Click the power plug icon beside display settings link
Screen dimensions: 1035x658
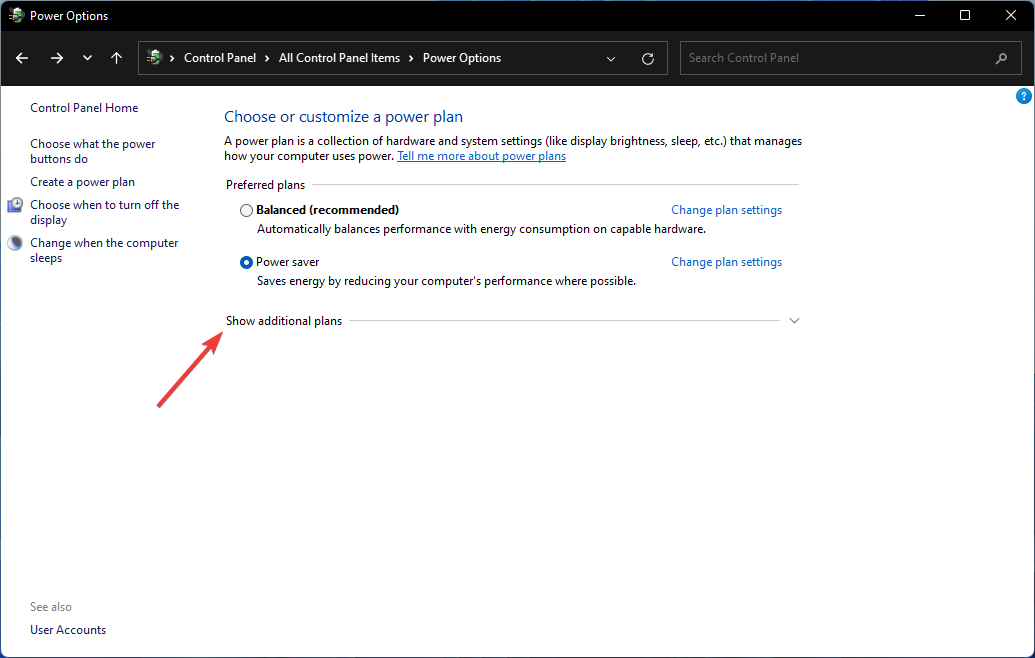14,204
